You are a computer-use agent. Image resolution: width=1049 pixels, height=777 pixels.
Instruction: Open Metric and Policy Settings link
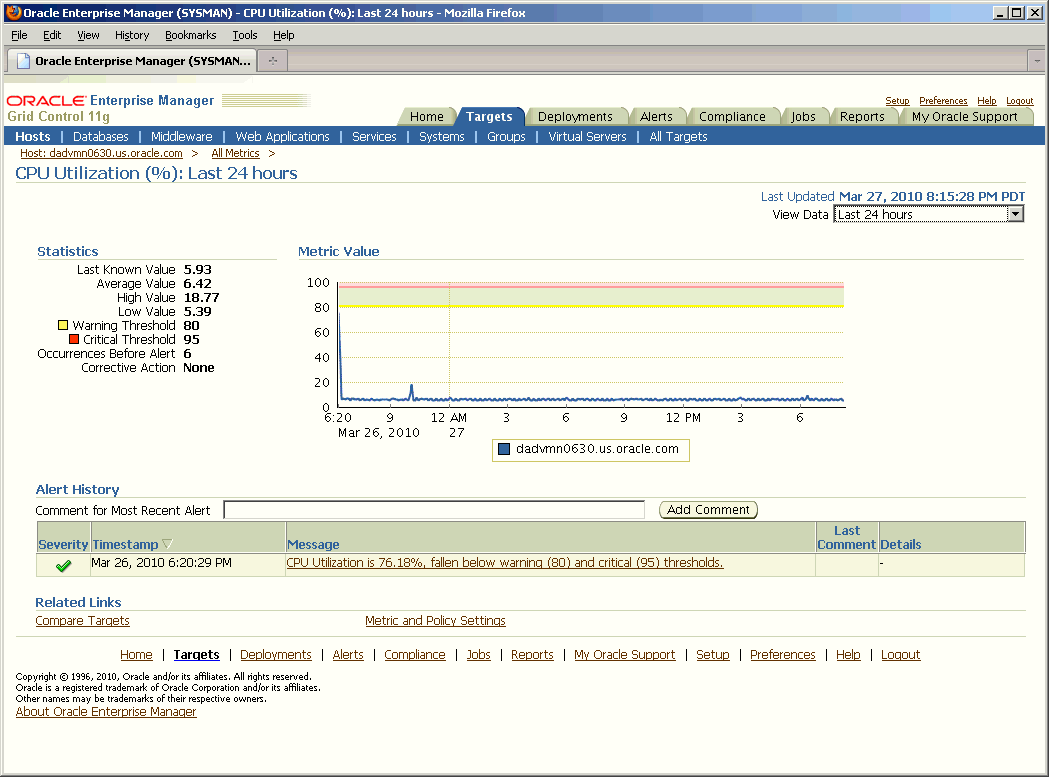click(x=436, y=620)
